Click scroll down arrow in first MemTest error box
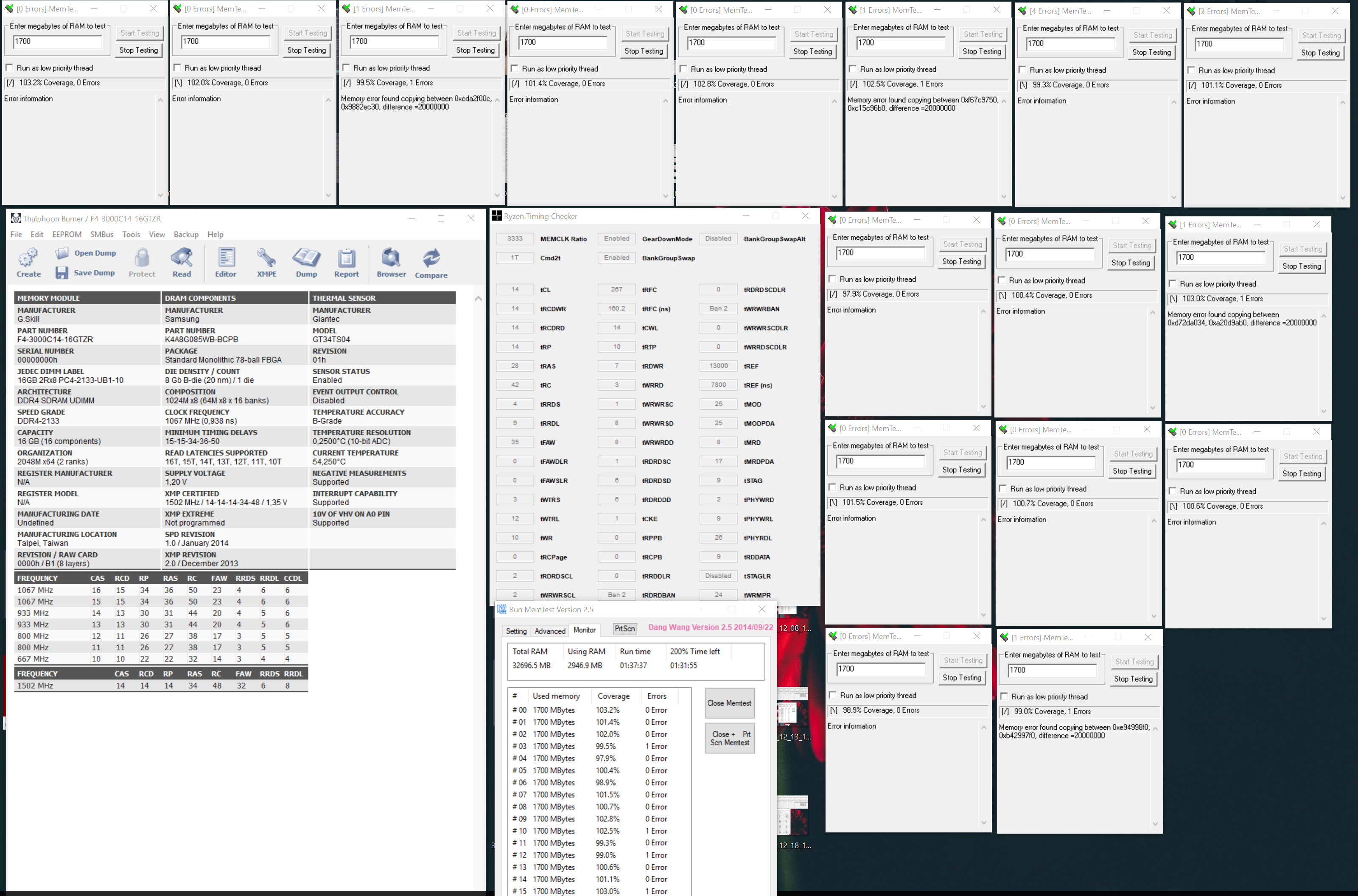 (160, 196)
